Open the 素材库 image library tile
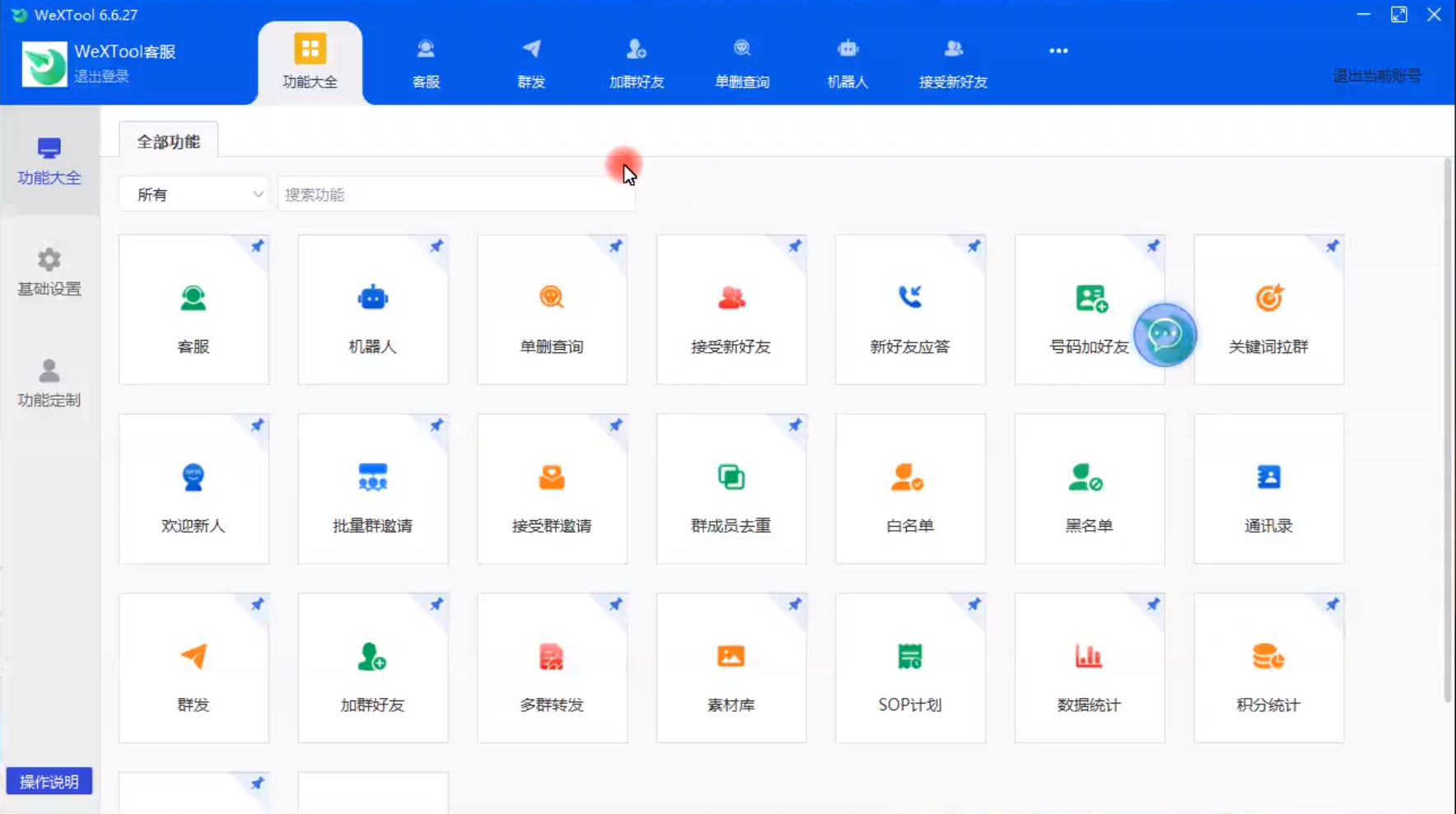Viewport: 1456px width, 814px height. pyautogui.click(x=730, y=668)
